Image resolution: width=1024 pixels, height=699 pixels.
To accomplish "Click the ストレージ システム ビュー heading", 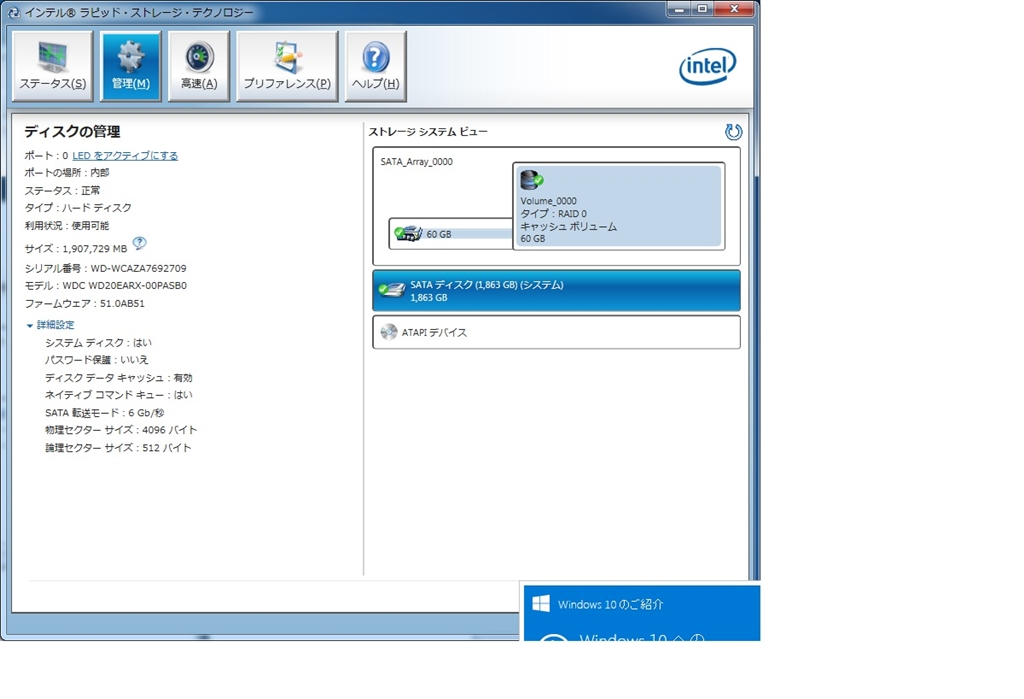I will tap(428, 131).
